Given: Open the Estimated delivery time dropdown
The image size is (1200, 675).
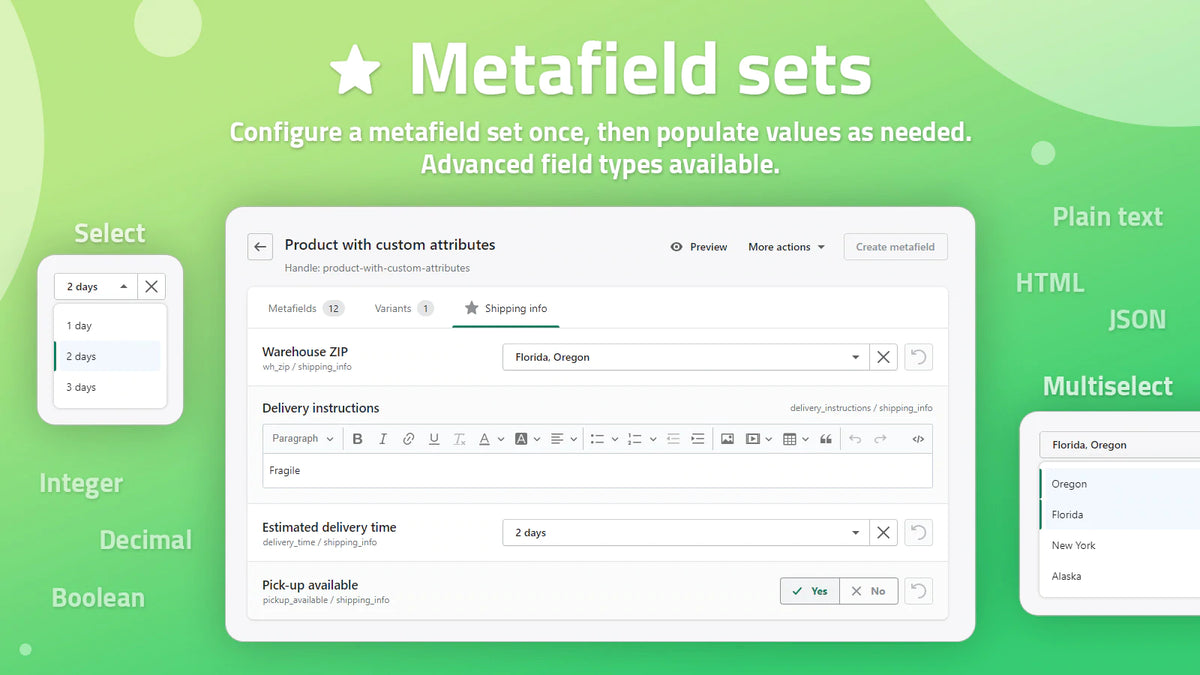Looking at the screenshot, I should tap(685, 533).
